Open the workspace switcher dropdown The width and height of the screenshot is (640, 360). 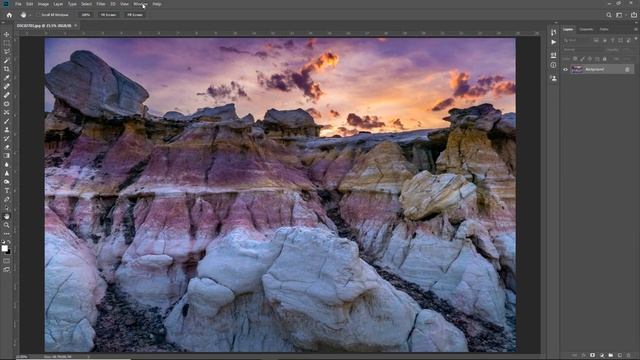(620, 15)
